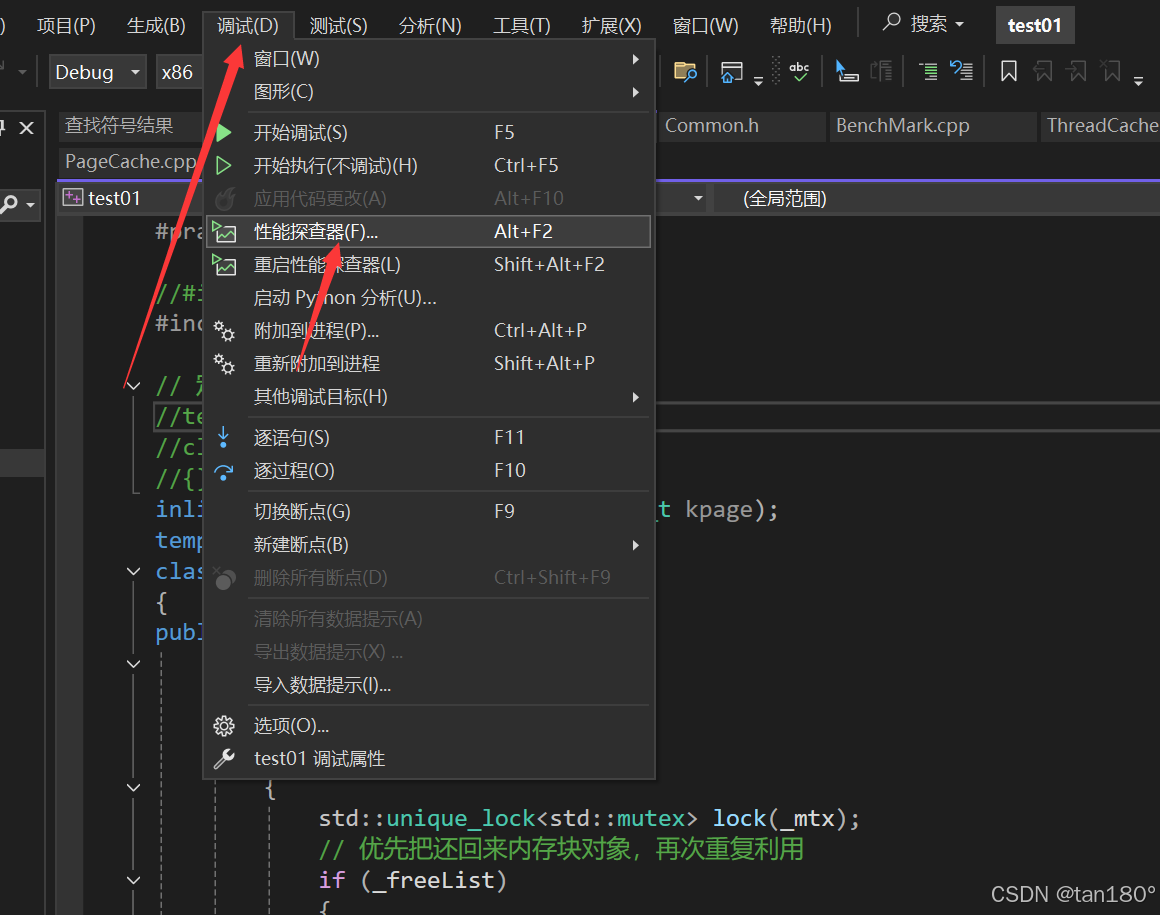Toggle a bookmark with the bookmark icon

coord(1008,71)
